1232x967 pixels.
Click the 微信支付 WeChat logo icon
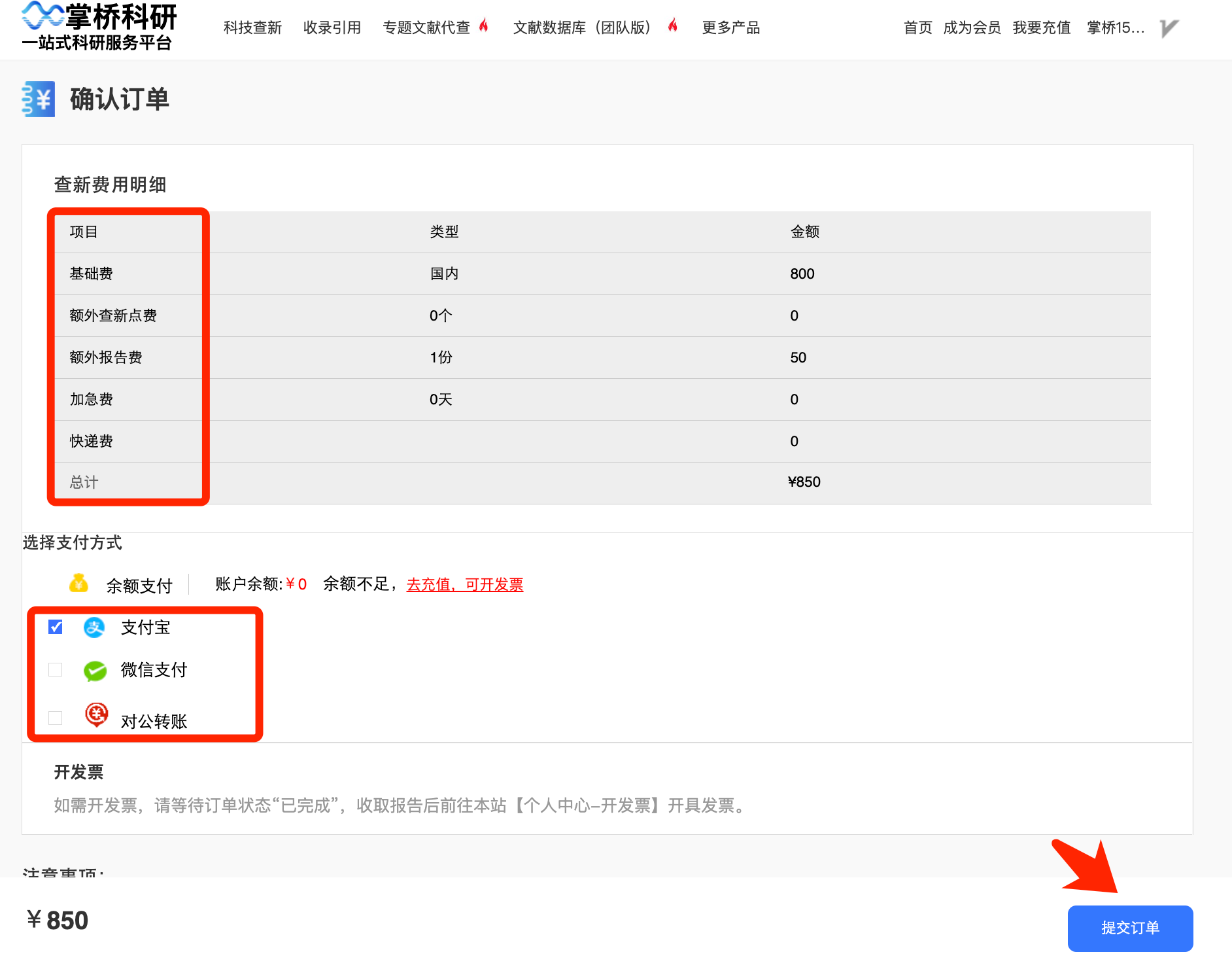95,671
